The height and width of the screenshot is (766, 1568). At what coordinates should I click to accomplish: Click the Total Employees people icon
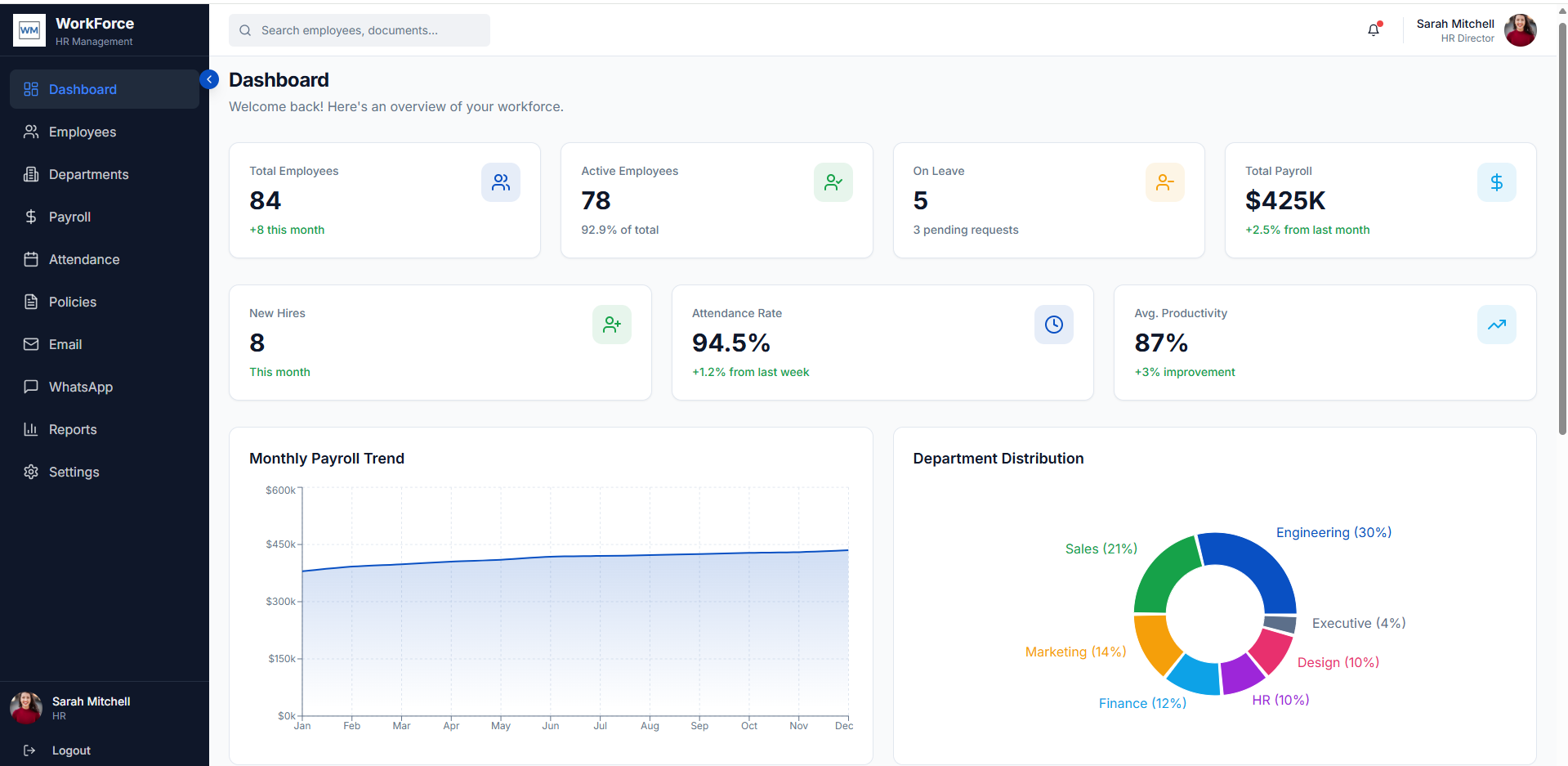click(500, 182)
